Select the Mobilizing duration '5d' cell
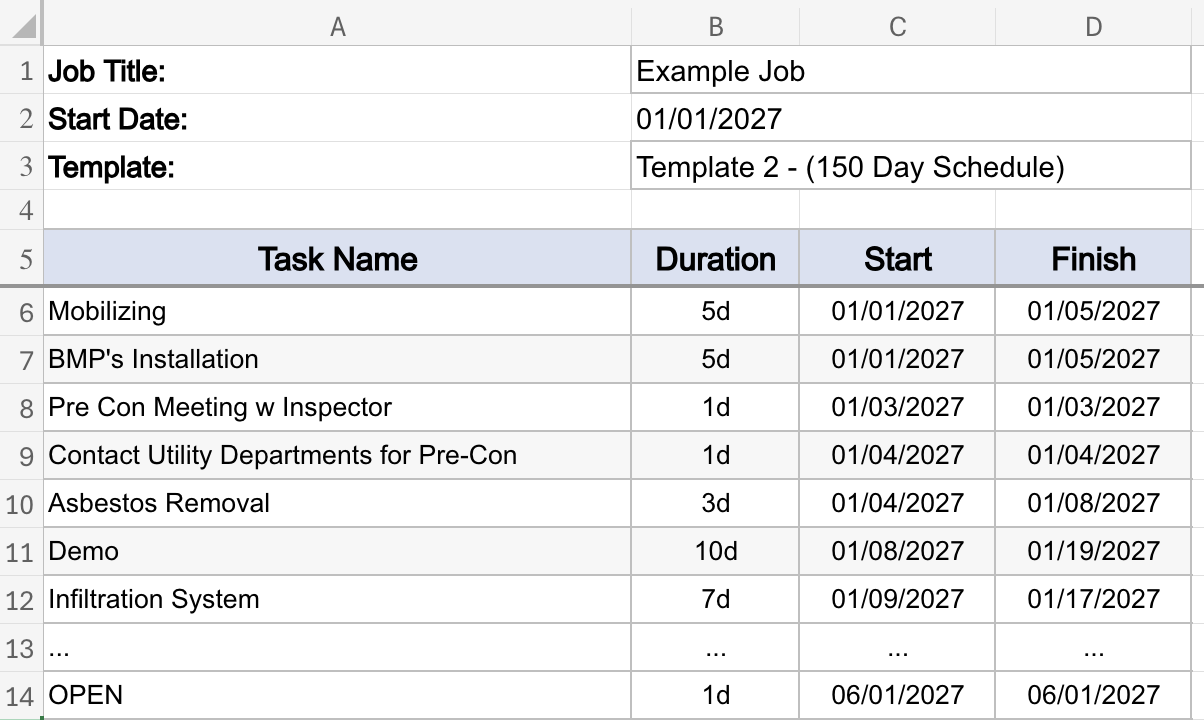Image resolution: width=1204 pixels, height=720 pixels. coord(715,311)
